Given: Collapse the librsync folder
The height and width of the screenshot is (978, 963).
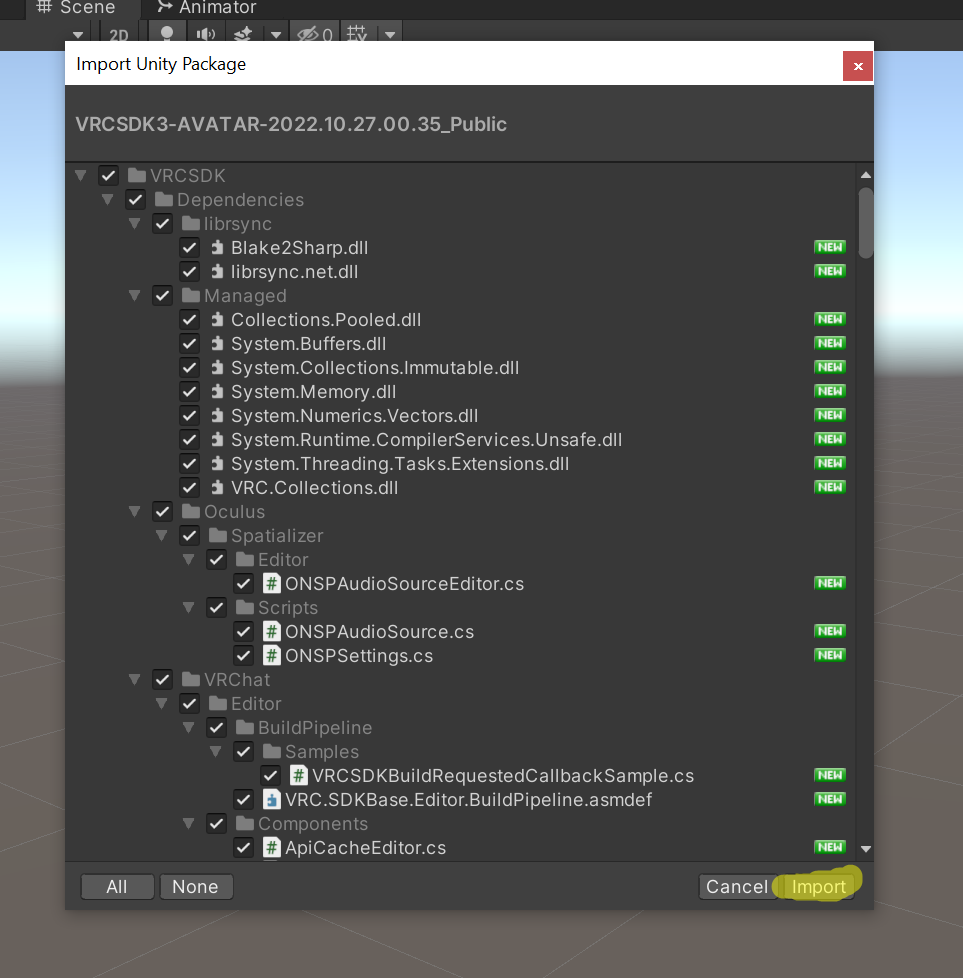Looking at the screenshot, I should pyautogui.click(x=135, y=223).
